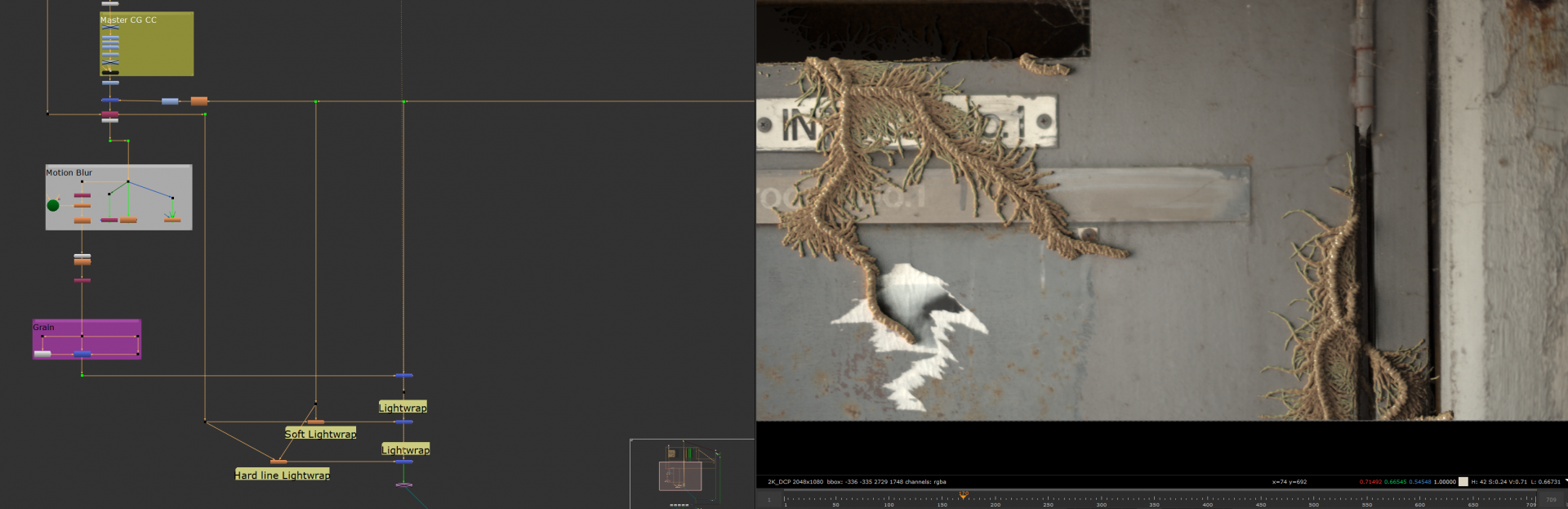Select the Master CG CC backdrop title
1568x509 pixels.
pos(128,20)
